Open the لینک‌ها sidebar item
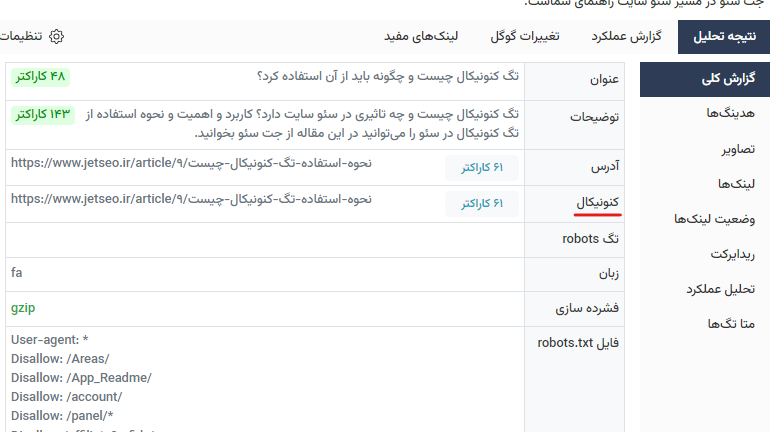Viewport: 770px width, 432px height. (x=736, y=184)
